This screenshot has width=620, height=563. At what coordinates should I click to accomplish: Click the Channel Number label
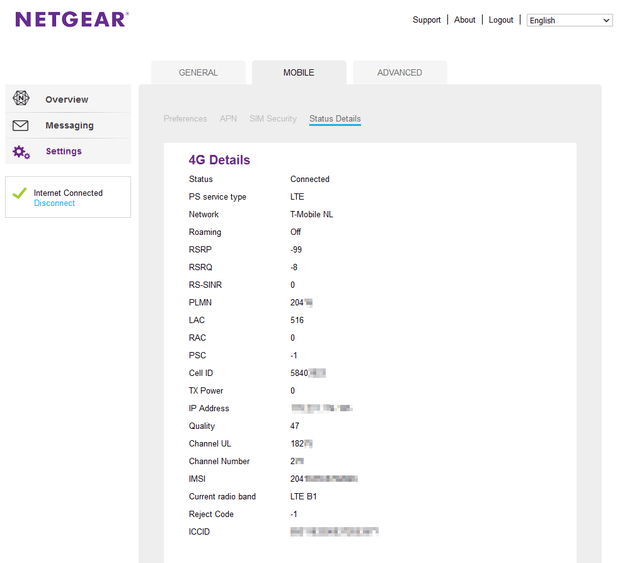[x=219, y=461]
